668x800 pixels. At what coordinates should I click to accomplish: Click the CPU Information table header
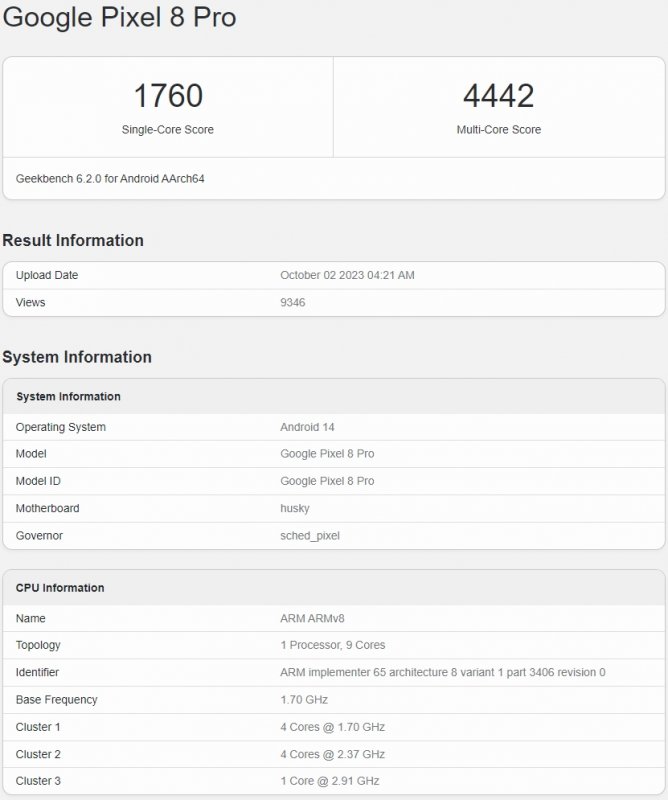60,588
